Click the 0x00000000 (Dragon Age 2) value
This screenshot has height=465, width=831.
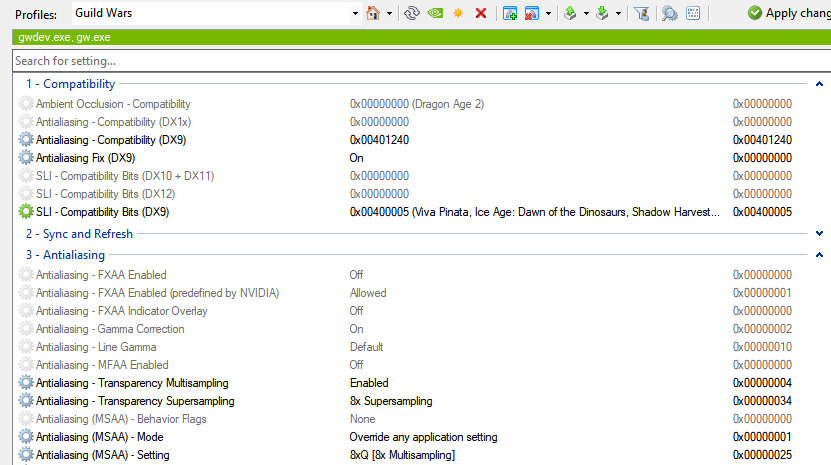click(417, 104)
